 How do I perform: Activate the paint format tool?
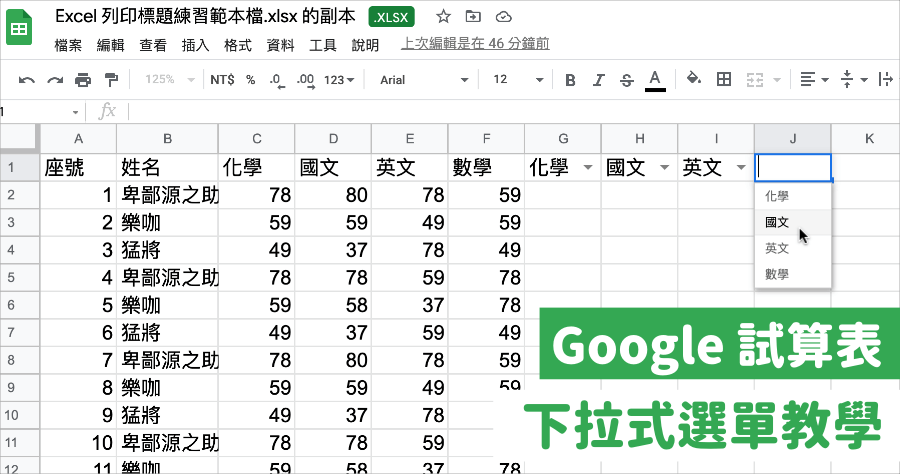point(111,80)
